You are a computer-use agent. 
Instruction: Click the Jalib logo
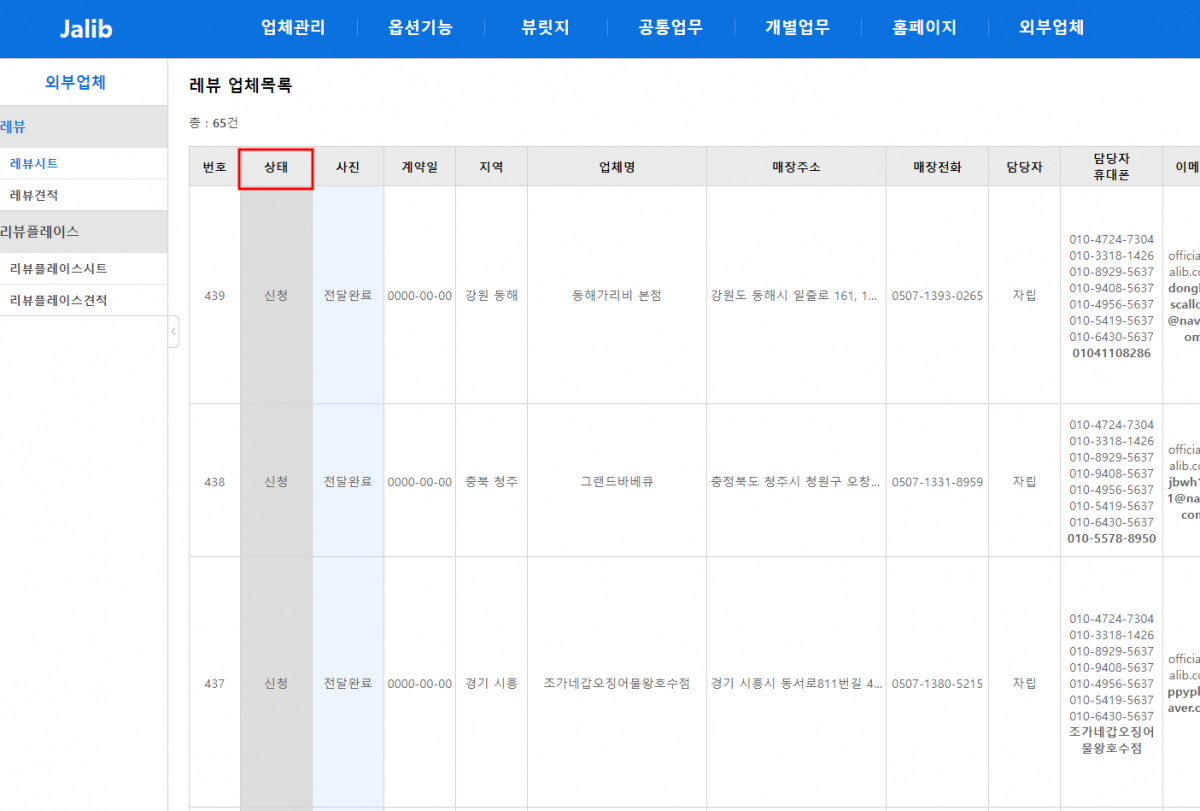85,28
